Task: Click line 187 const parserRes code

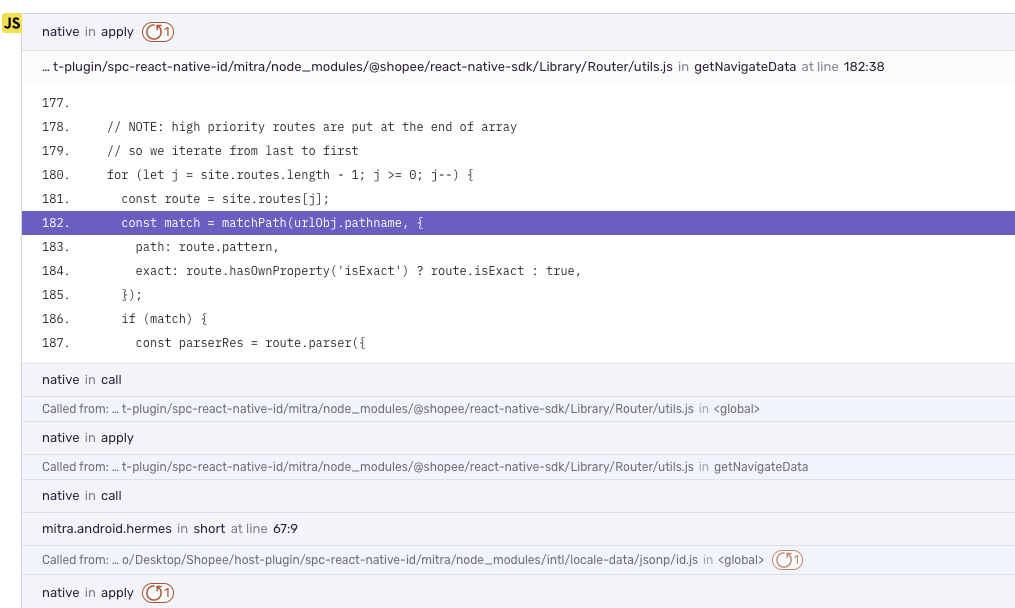Action: click(250, 342)
